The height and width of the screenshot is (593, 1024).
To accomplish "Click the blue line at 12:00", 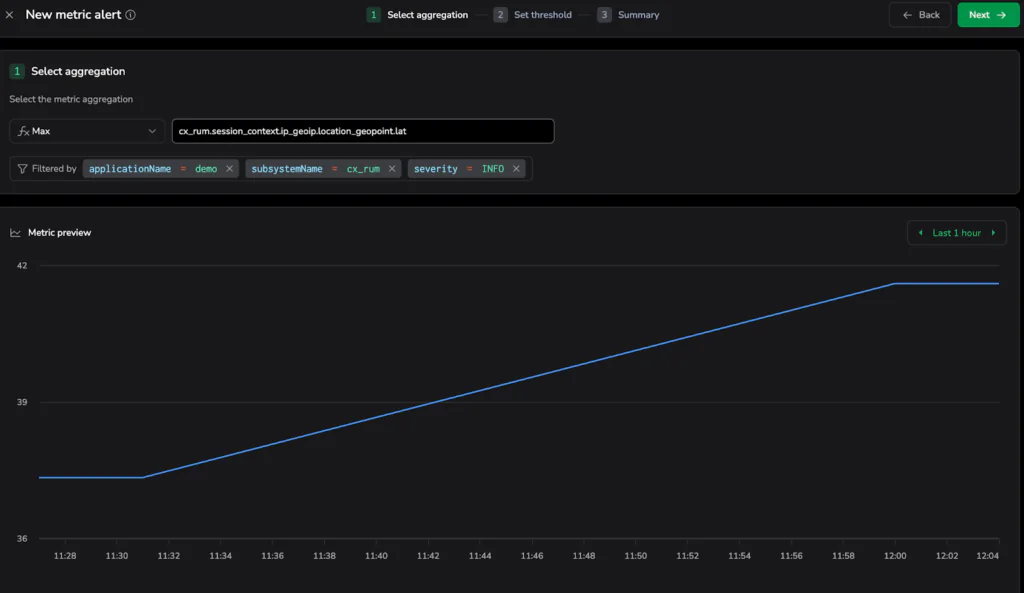I will pos(895,284).
